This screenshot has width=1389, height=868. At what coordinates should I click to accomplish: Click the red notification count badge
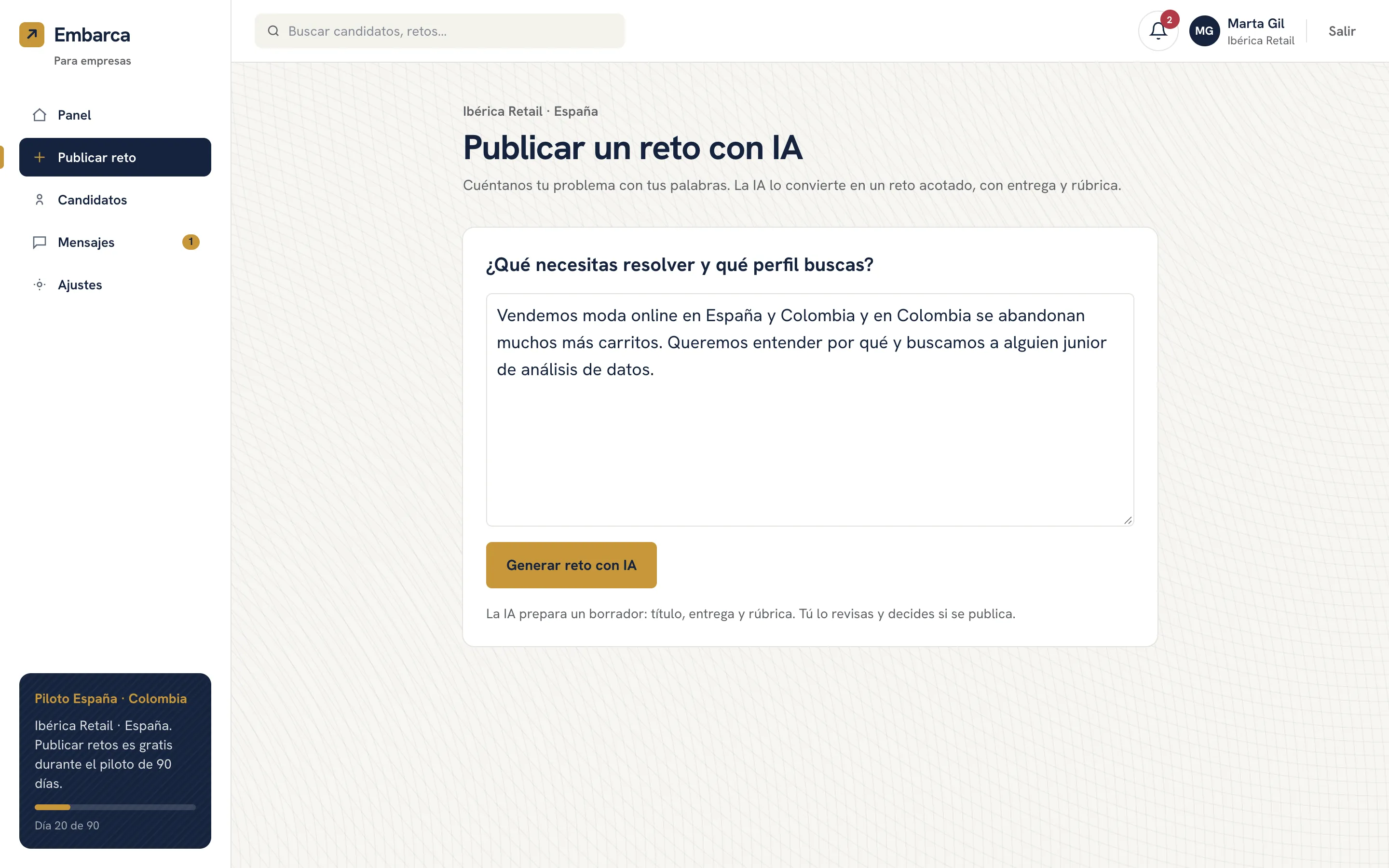1169,19
